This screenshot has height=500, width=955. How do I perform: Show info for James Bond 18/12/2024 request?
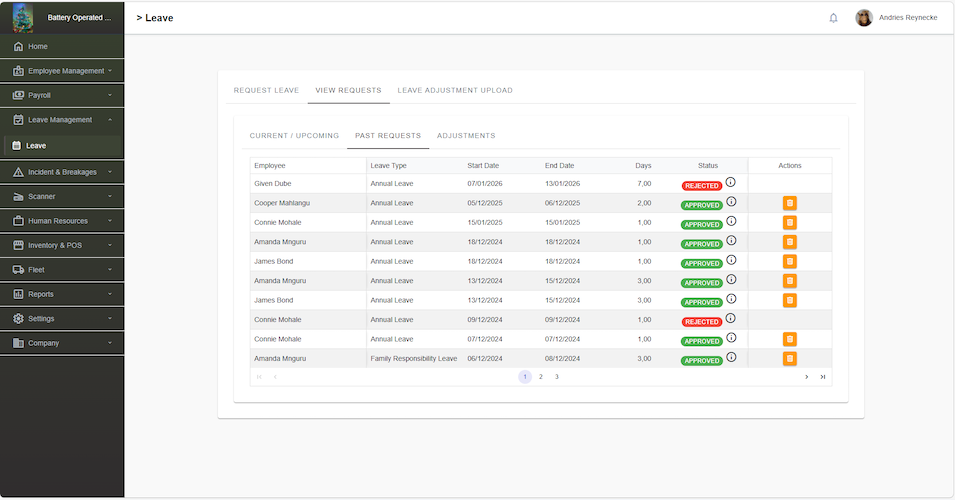pos(731,260)
